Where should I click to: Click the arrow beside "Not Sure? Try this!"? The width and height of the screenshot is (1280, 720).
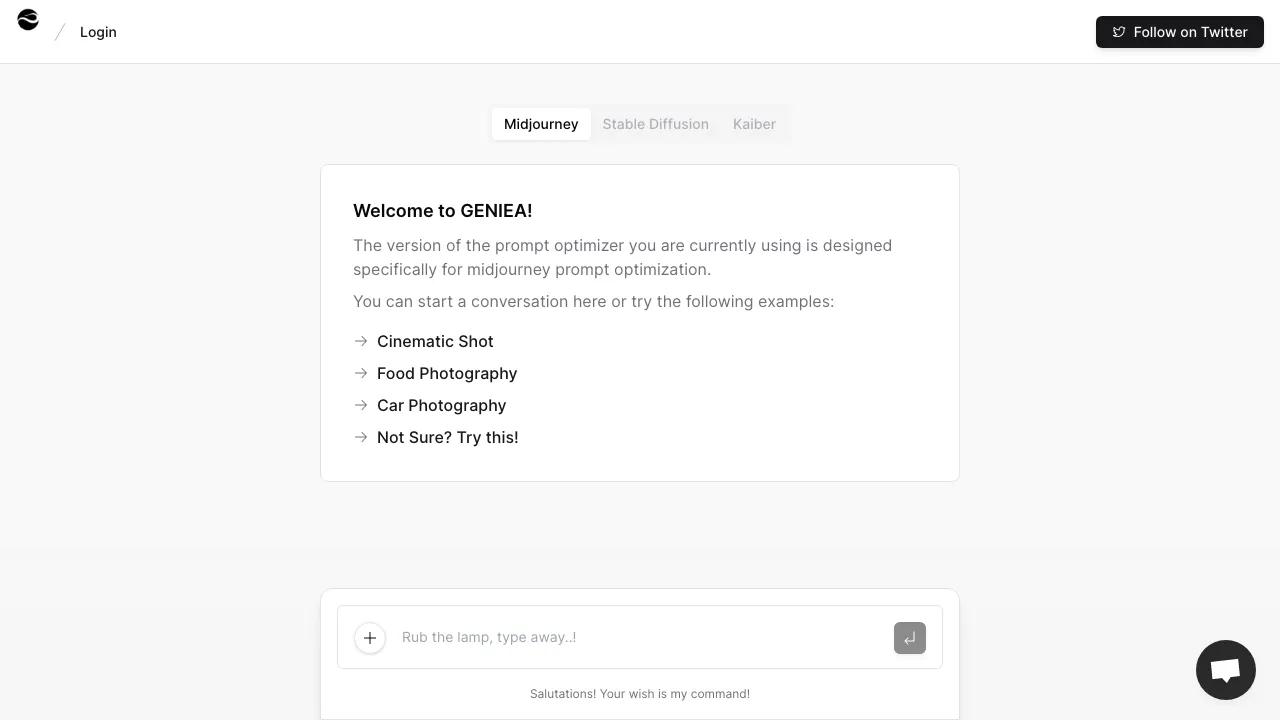click(x=361, y=437)
